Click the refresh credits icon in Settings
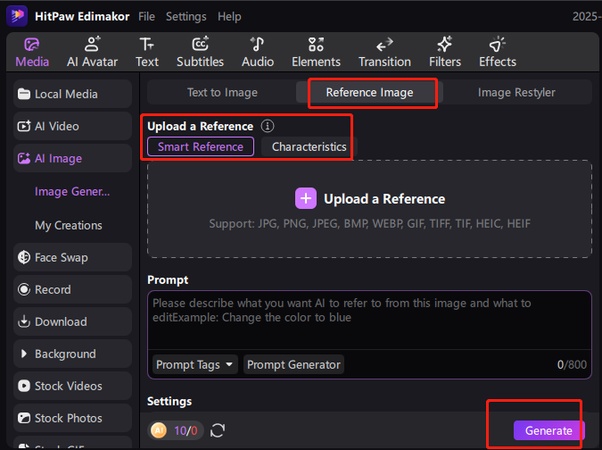The width and height of the screenshot is (602, 450). (217, 430)
